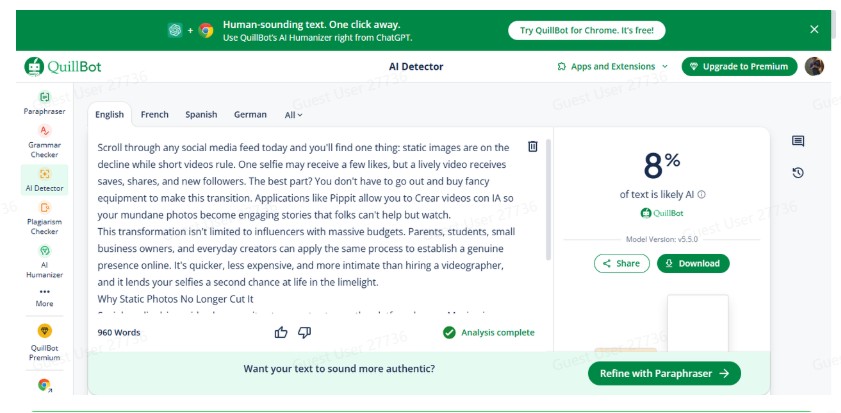
Task: Expand the Apps and Extensions menu
Action: click(613, 67)
